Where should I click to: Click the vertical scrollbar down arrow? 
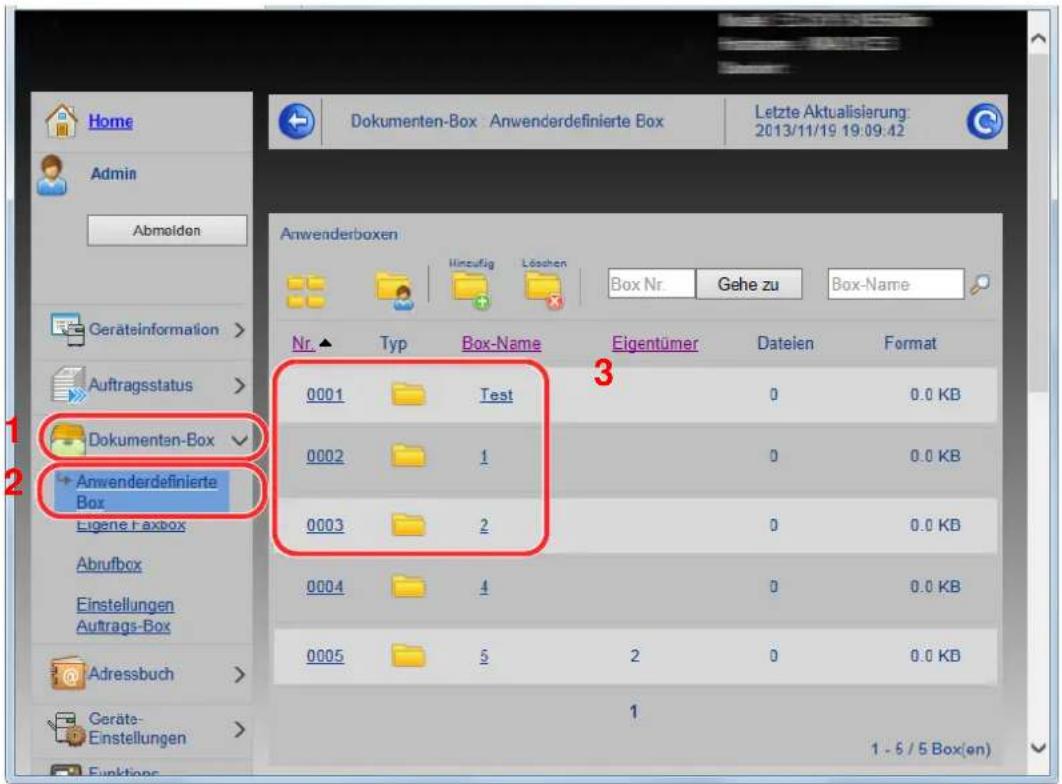click(1038, 748)
